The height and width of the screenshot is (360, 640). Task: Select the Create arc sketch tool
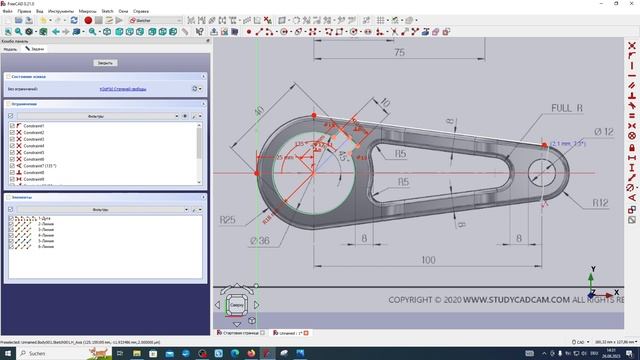(269, 31)
